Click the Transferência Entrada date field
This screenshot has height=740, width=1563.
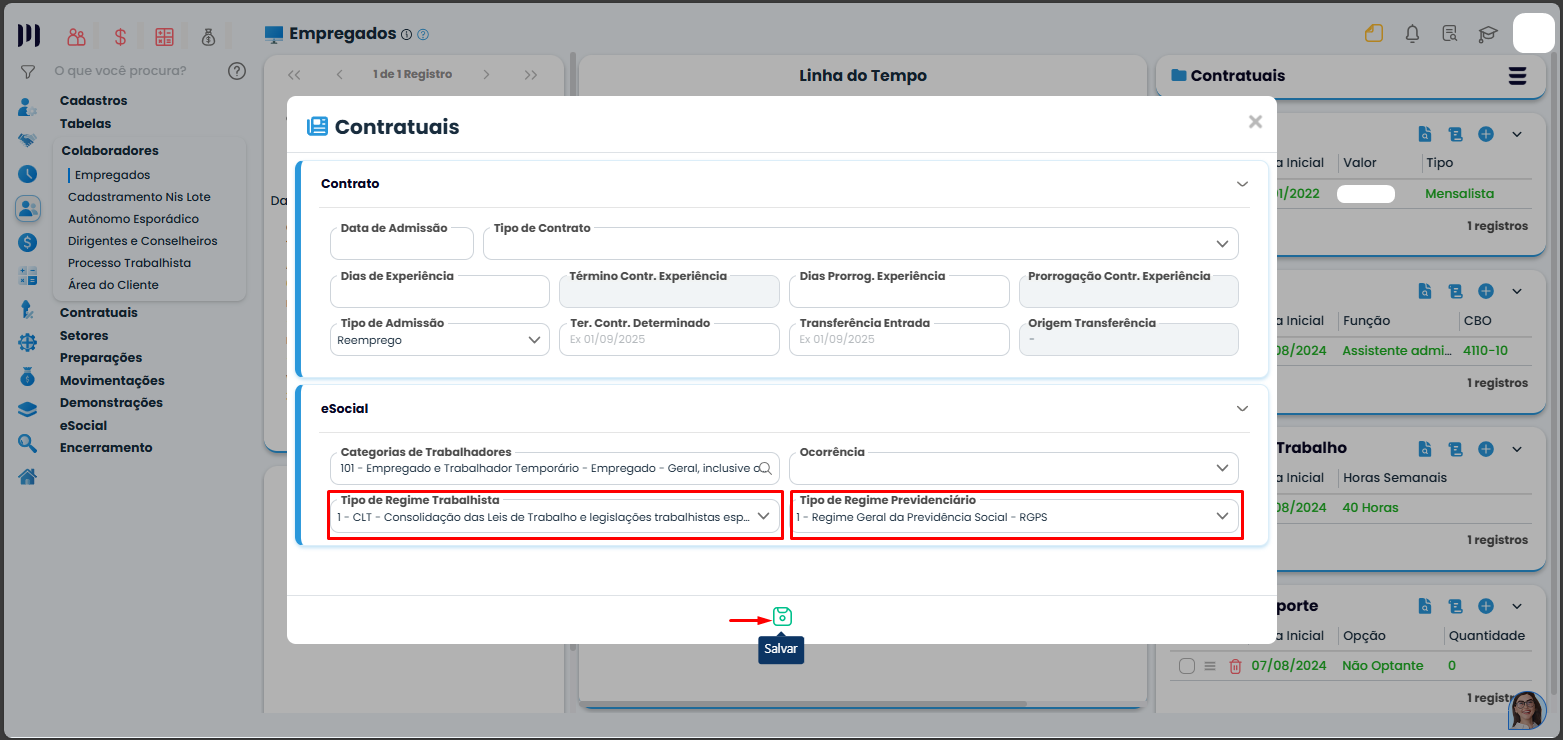(899, 339)
